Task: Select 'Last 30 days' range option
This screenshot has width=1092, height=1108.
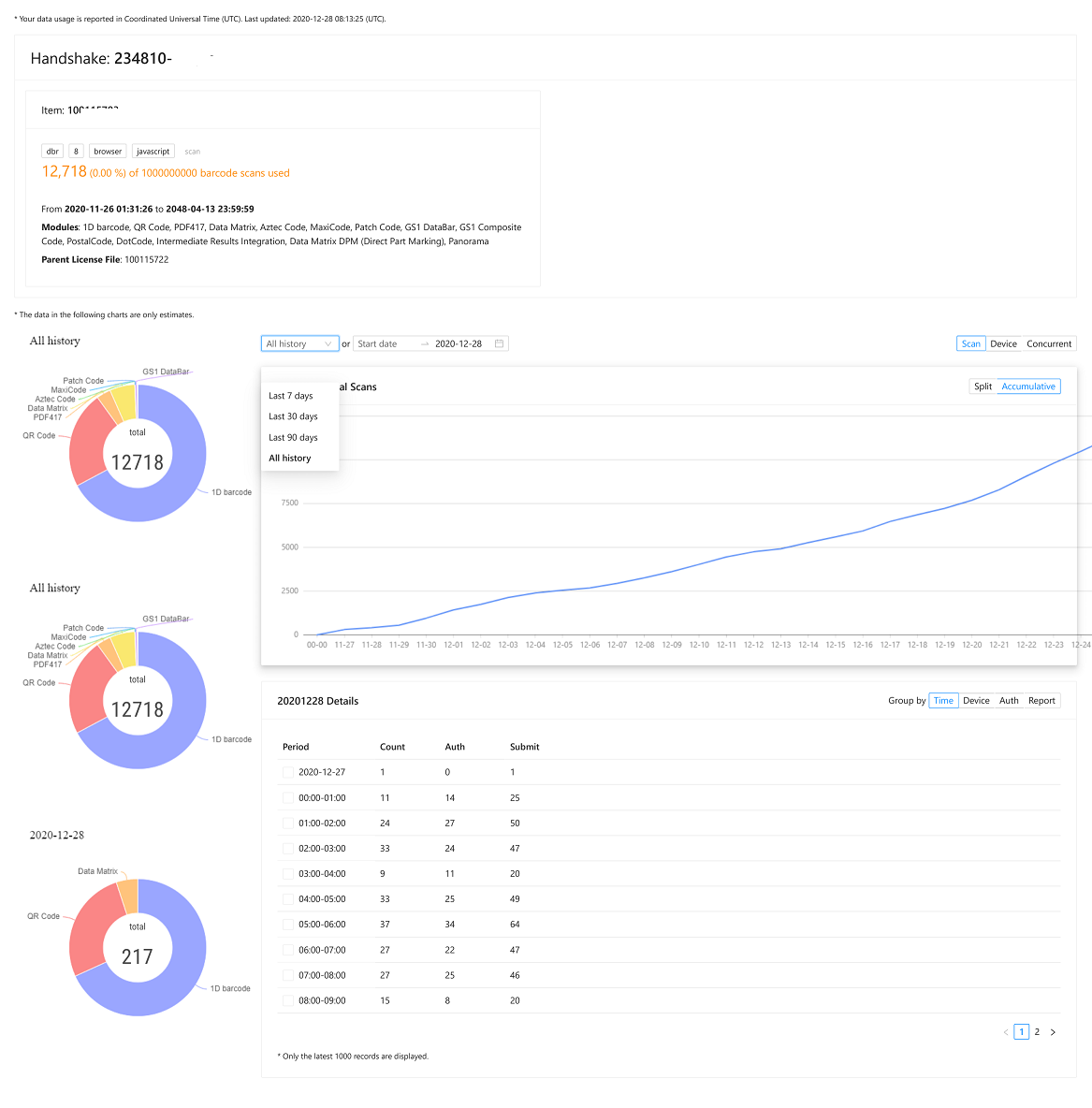Action: pyautogui.click(x=293, y=416)
